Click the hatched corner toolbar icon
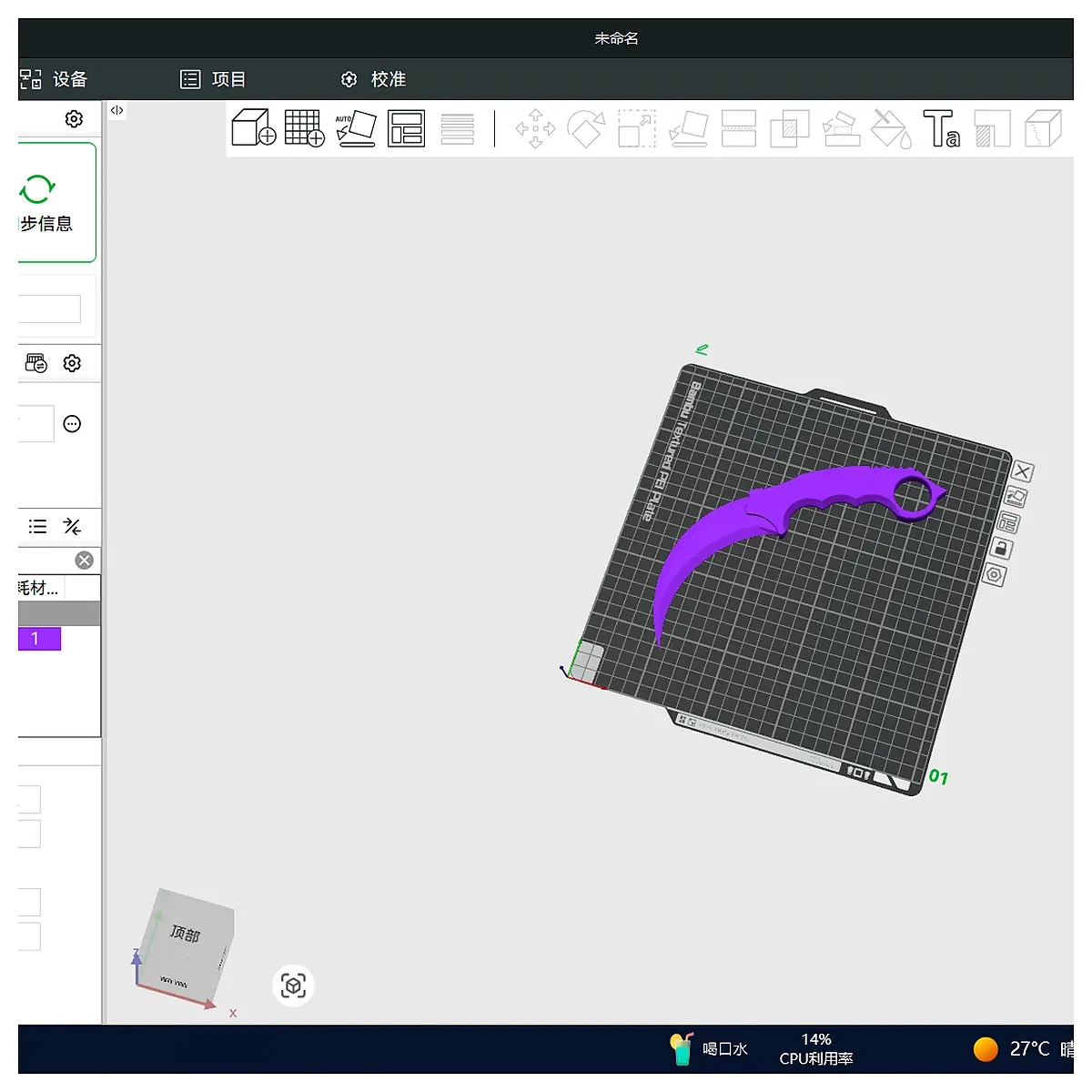 click(x=993, y=128)
